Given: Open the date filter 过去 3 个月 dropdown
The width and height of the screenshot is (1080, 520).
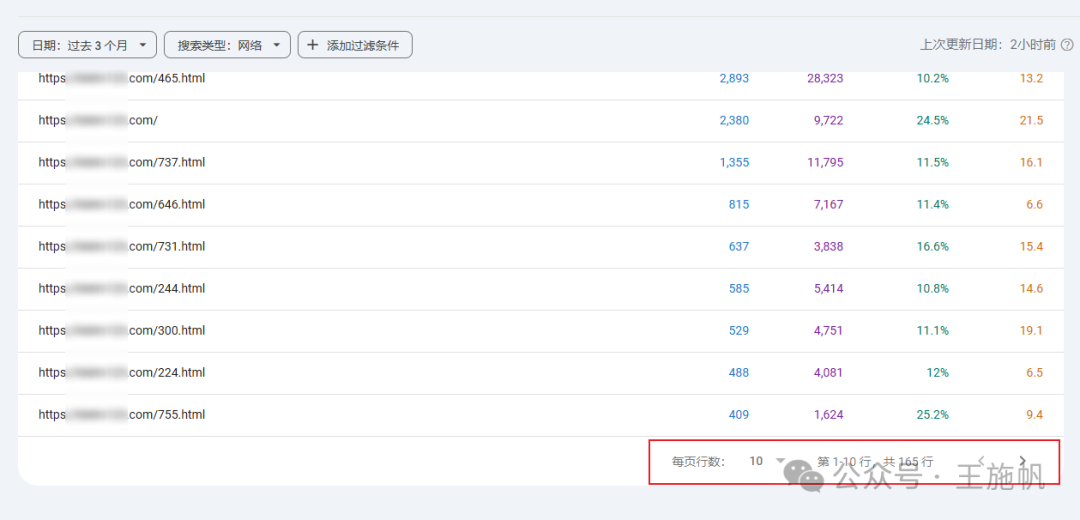Looking at the screenshot, I should point(87,45).
